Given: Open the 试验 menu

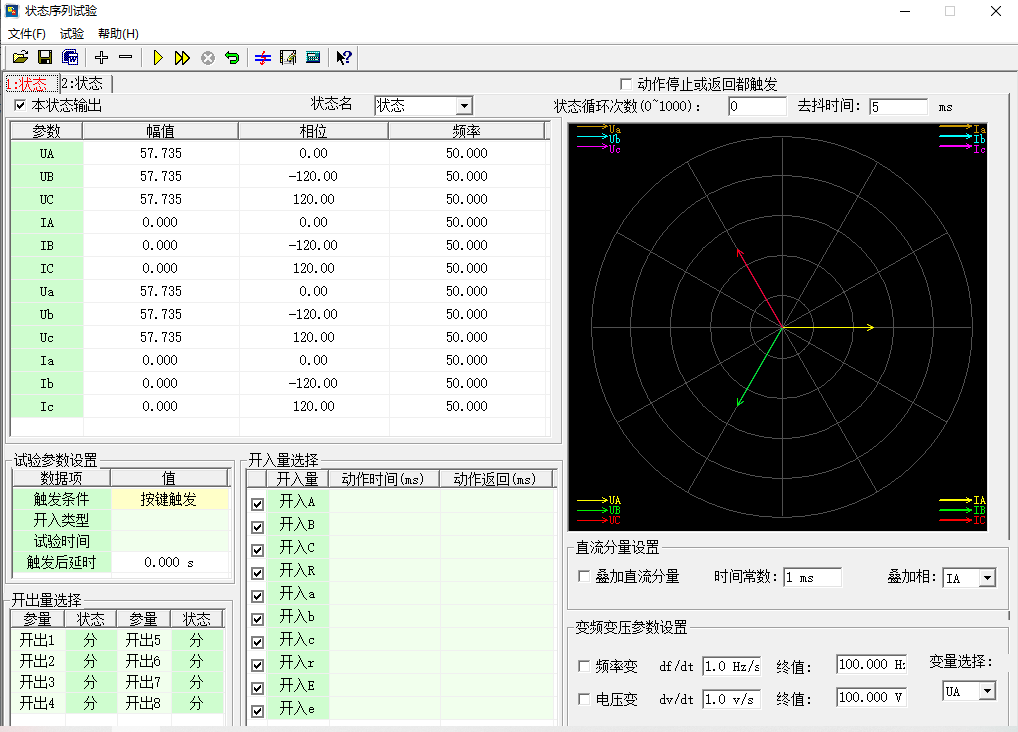Looking at the screenshot, I should (x=72, y=34).
